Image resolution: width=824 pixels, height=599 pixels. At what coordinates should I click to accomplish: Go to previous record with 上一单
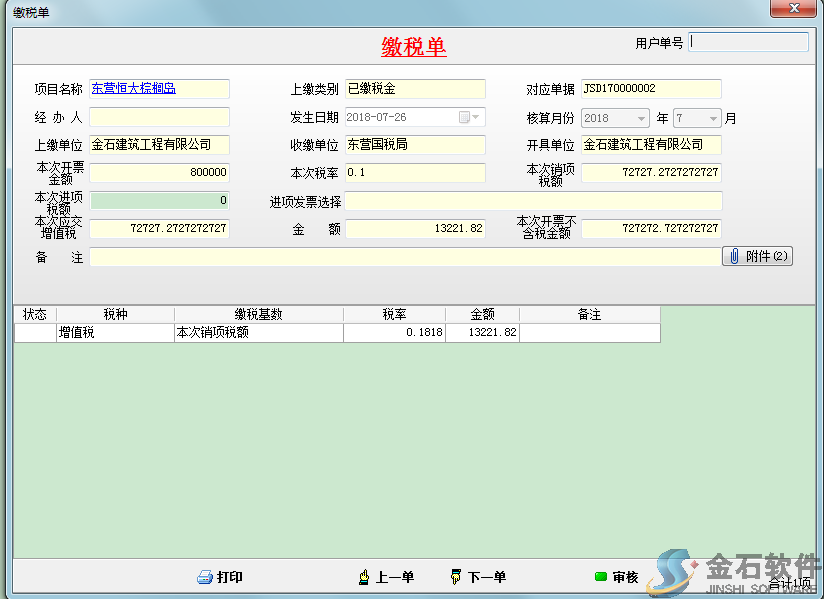365,577
